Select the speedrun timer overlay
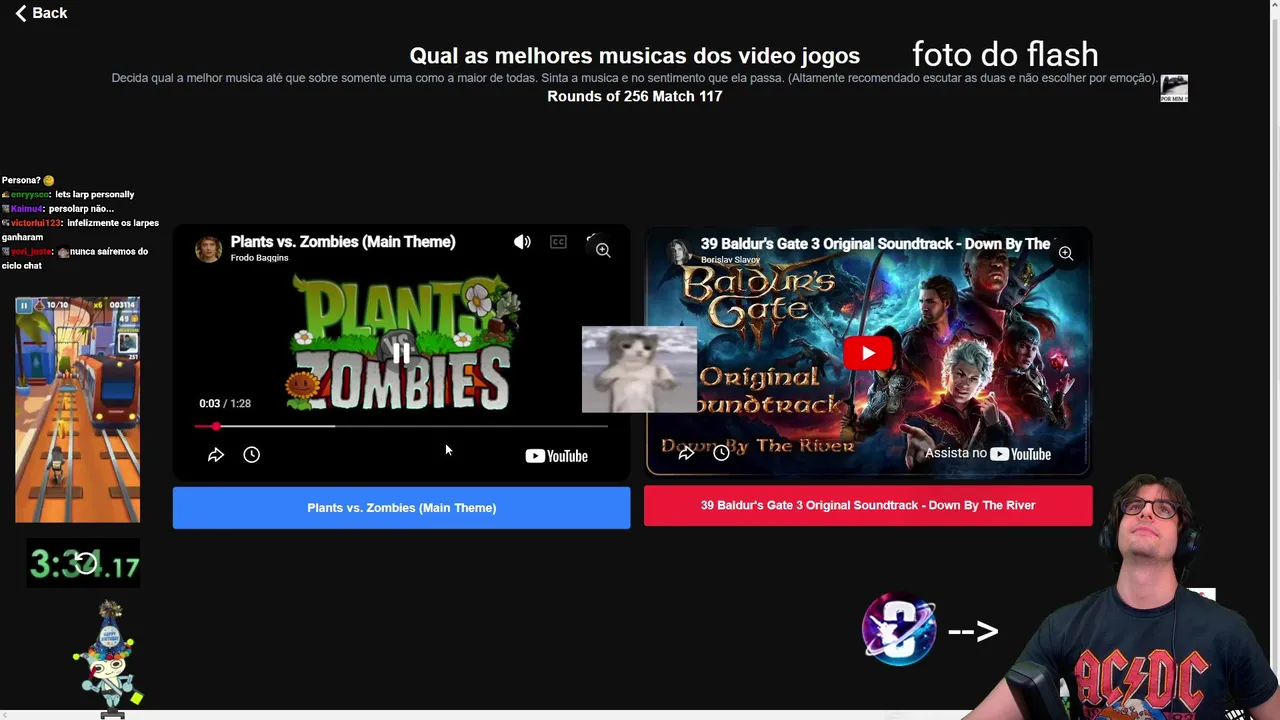 coord(83,565)
